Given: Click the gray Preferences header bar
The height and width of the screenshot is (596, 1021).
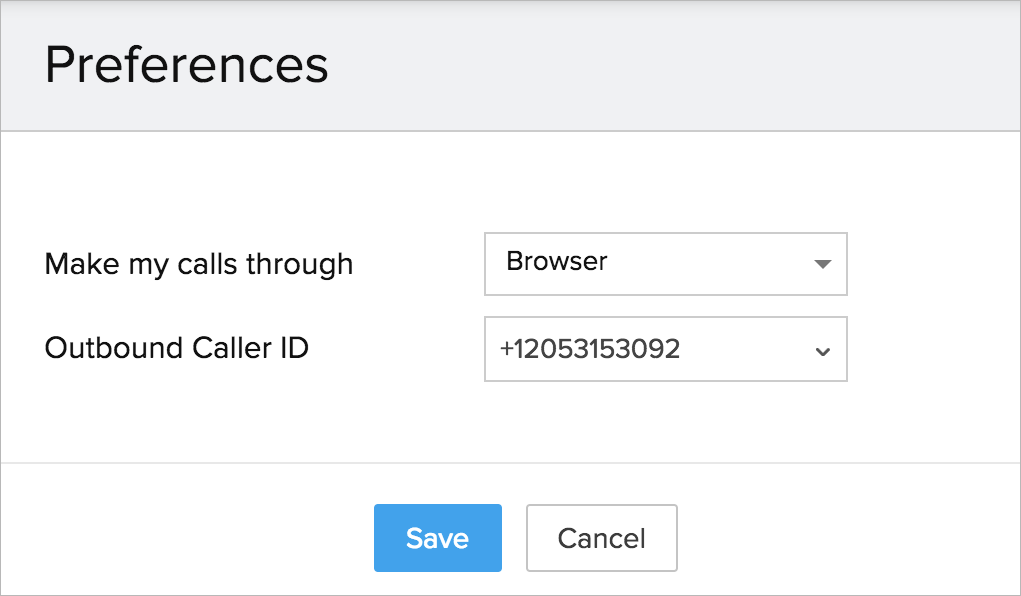Looking at the screenshot, I should (650, 65).
